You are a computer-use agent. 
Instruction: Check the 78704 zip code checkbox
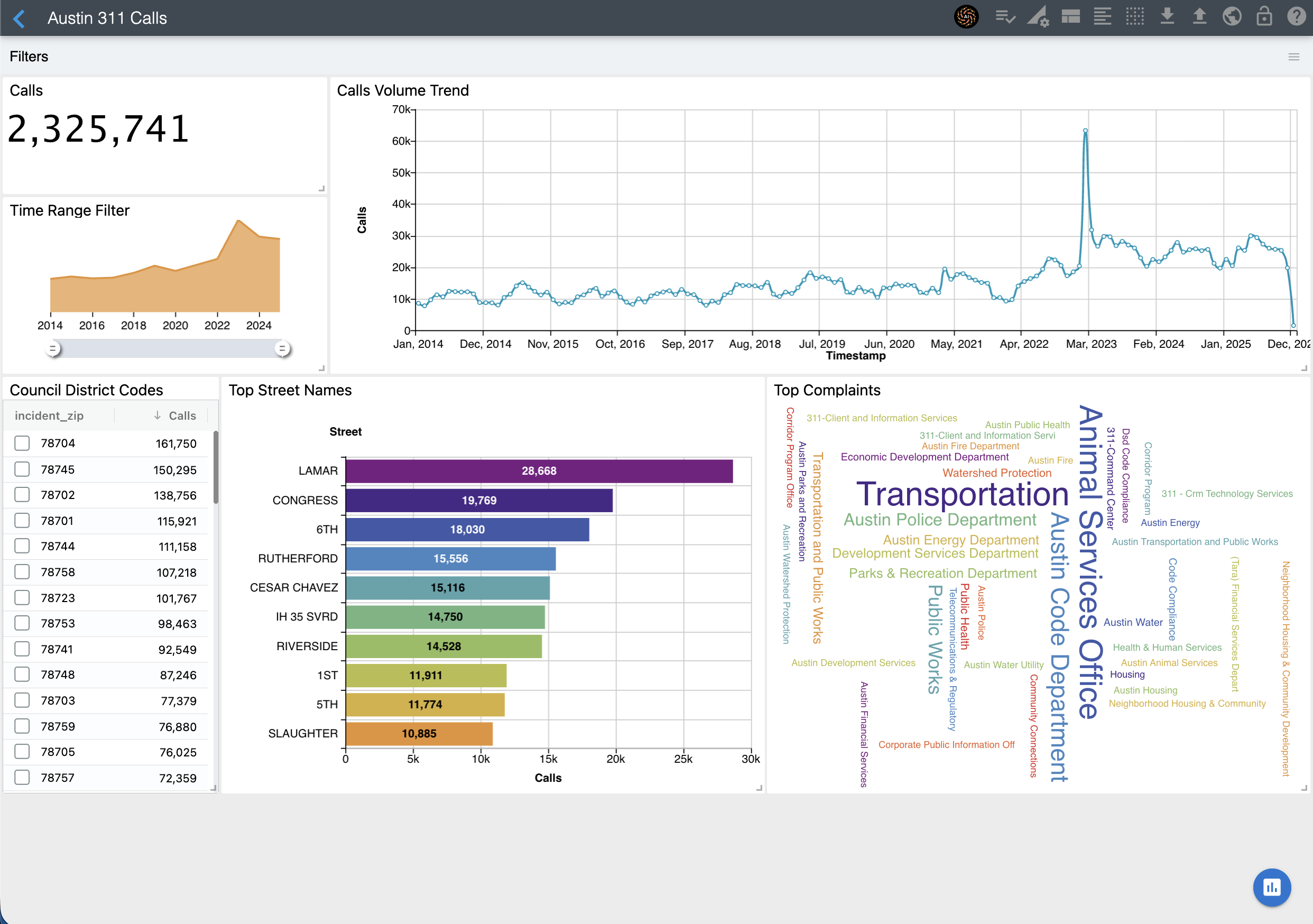click(22, 443)
